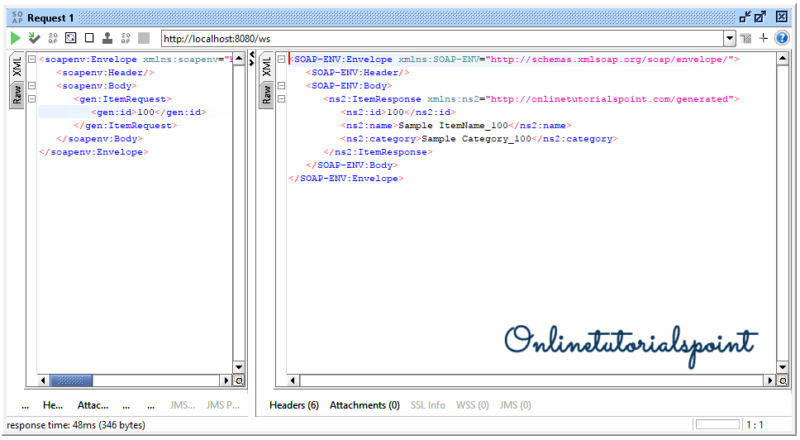Click the recreate default request icon in toolbar
Viewport: 800px width, 440px height.
(70, 38)
